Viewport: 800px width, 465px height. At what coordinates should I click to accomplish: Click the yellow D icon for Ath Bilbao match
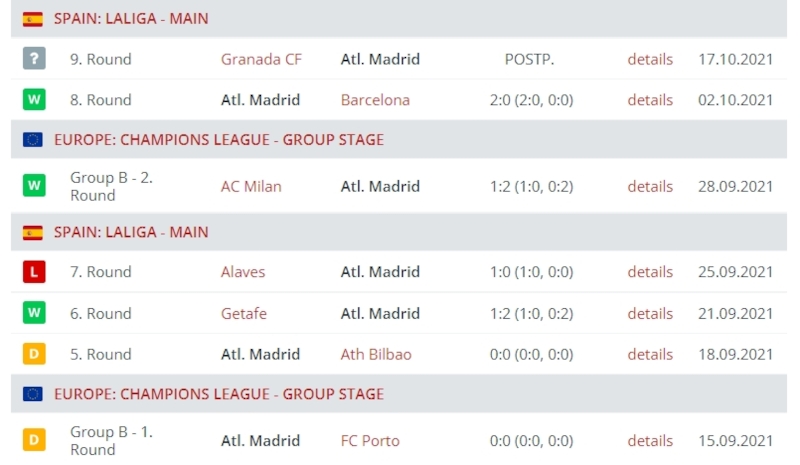(34, 354)
